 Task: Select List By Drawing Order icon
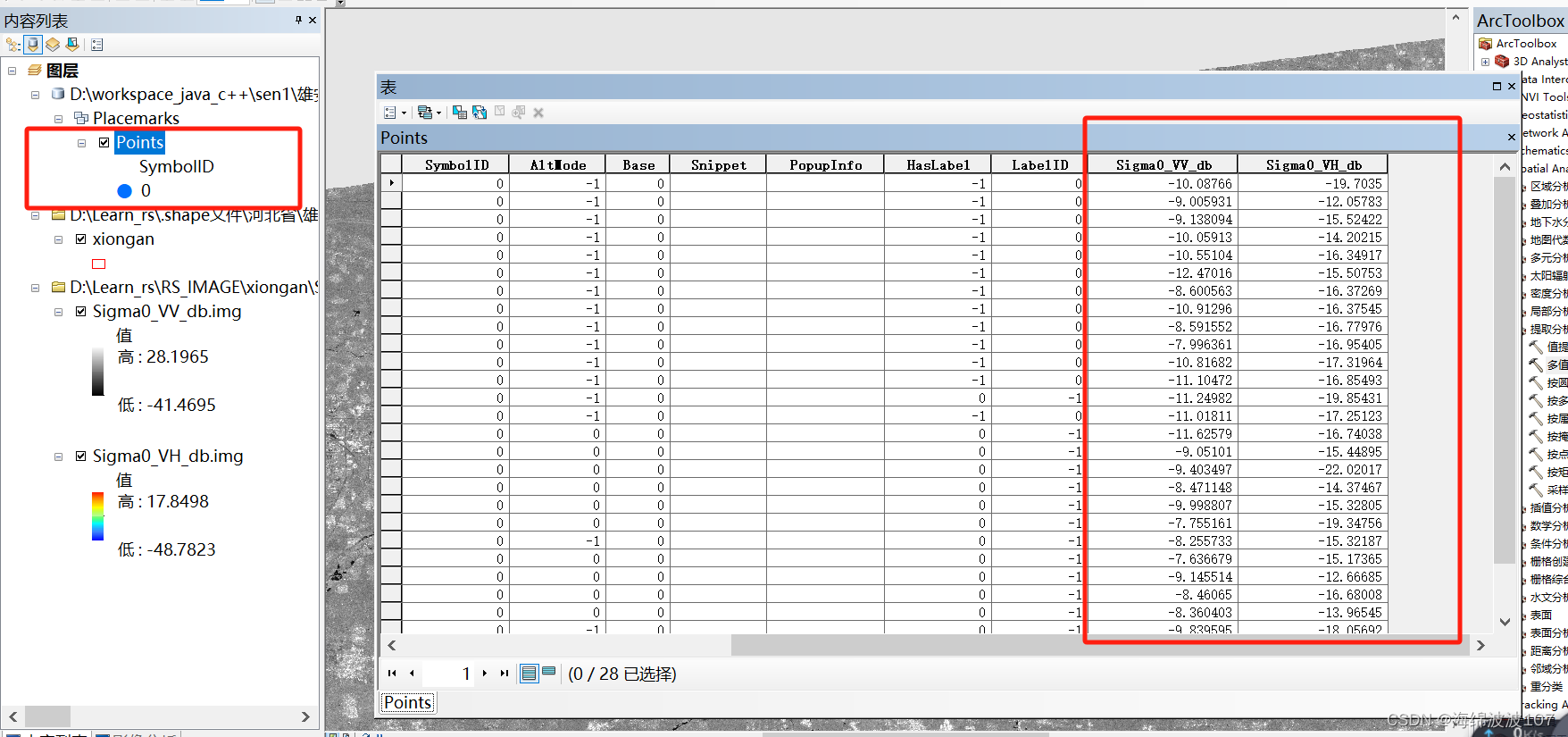tap(13, 44)
